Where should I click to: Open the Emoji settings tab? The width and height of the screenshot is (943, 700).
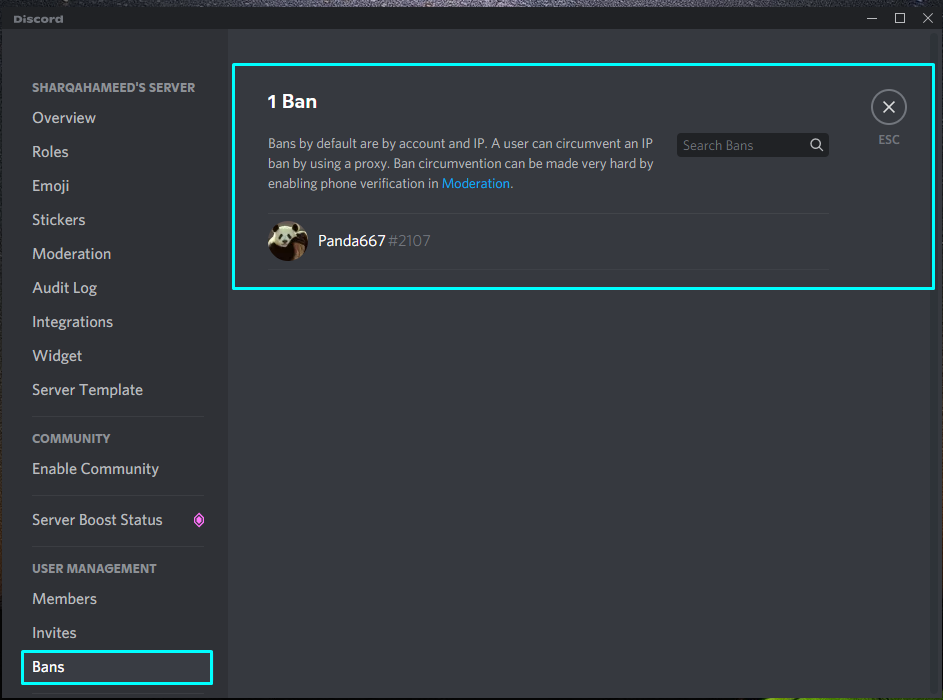point(50,186)
